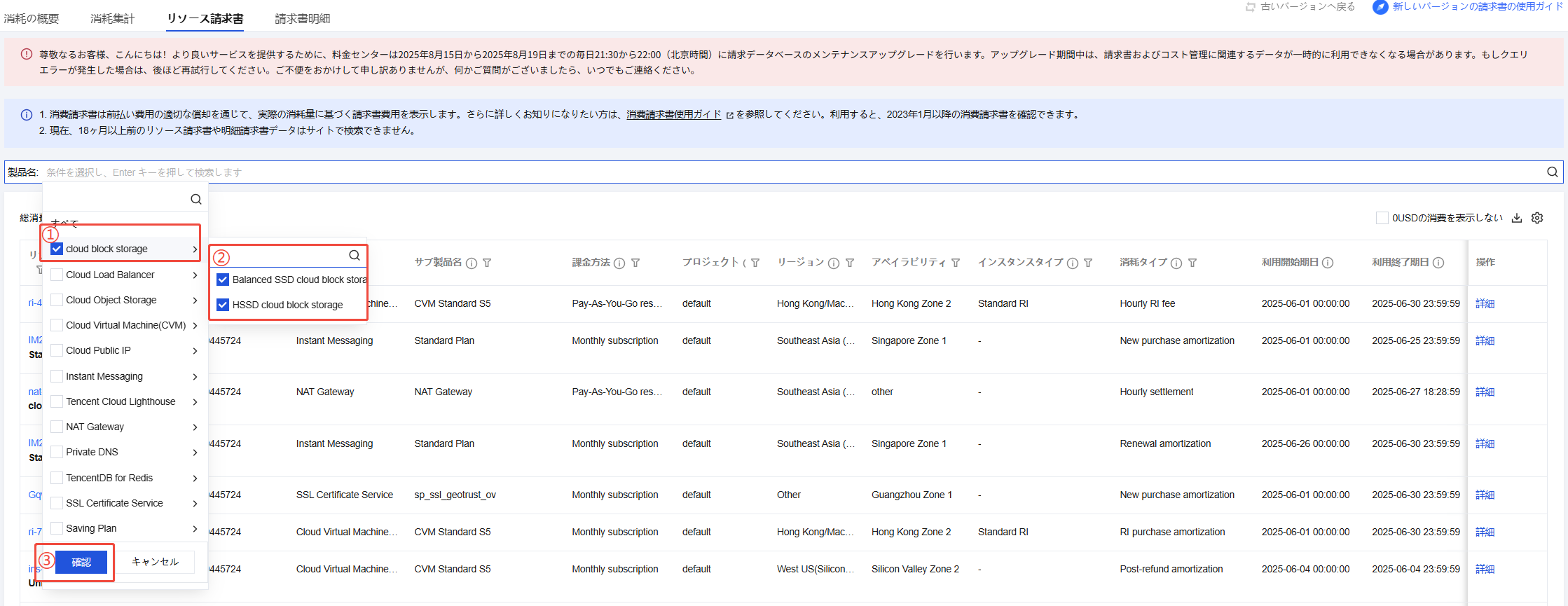Uncheck HSSD cloud block storage option

click(223, 305)
